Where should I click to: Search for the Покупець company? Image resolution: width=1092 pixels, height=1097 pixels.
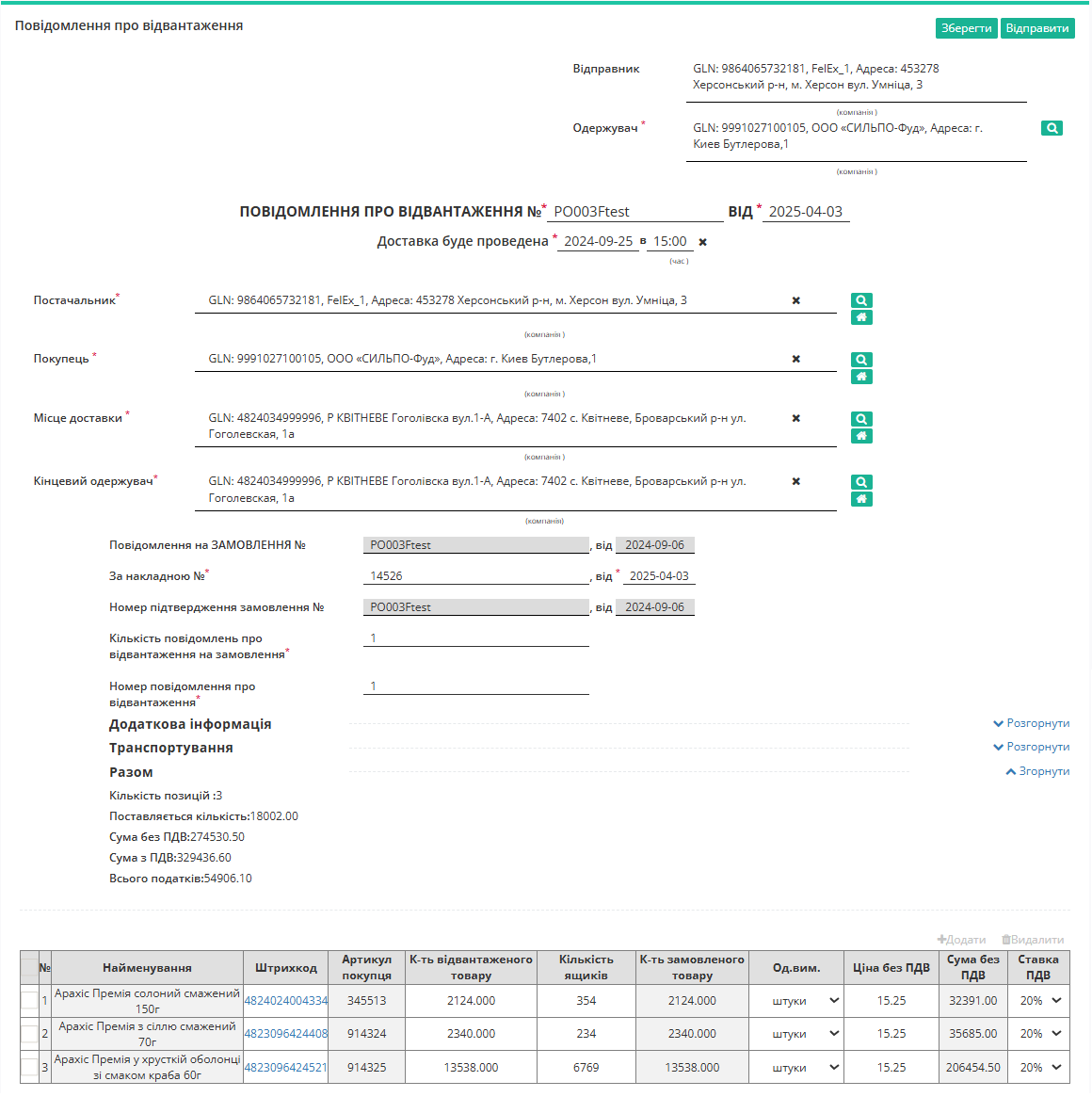point(860,360)
